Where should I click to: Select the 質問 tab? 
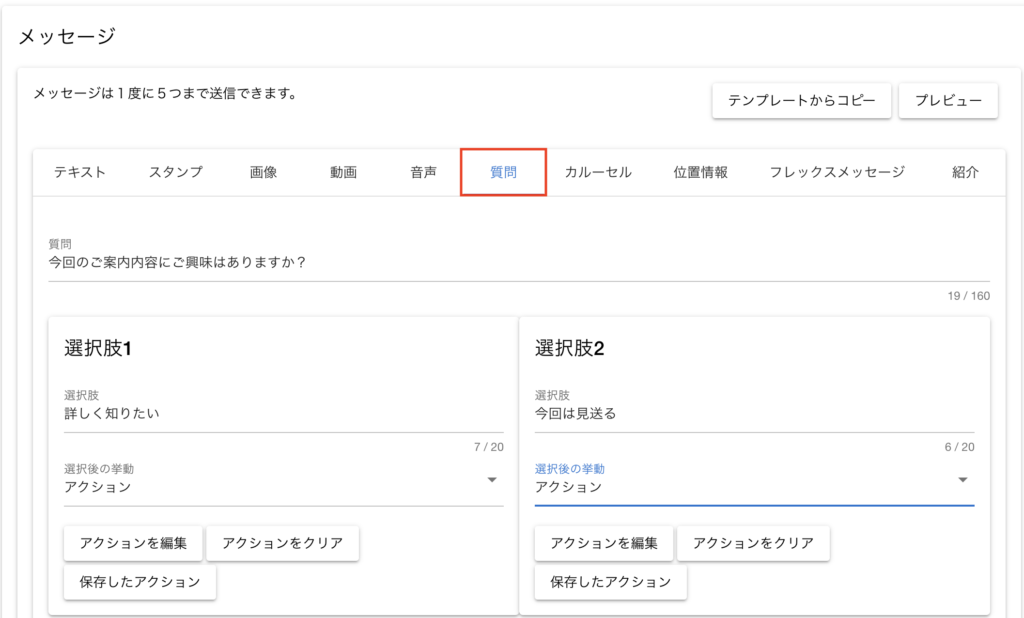tap(503, 172)
